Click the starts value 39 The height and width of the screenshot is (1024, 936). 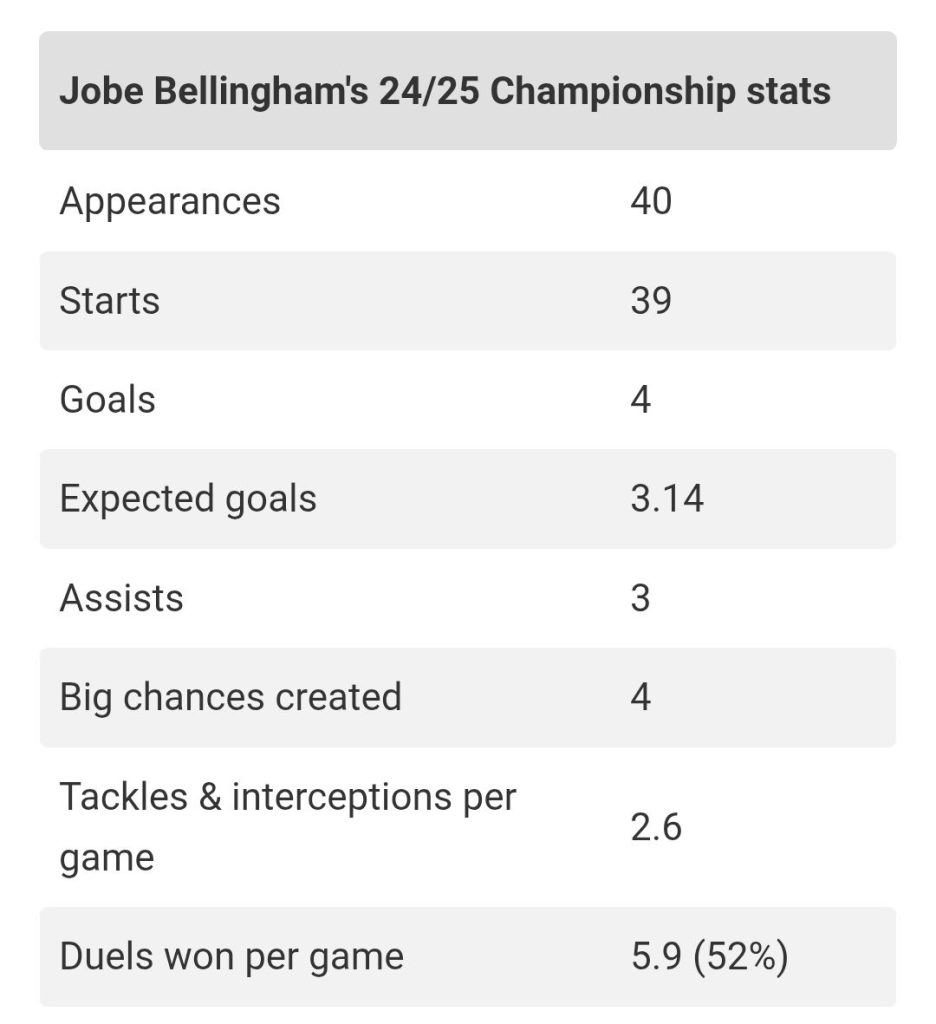pos(651,301)
